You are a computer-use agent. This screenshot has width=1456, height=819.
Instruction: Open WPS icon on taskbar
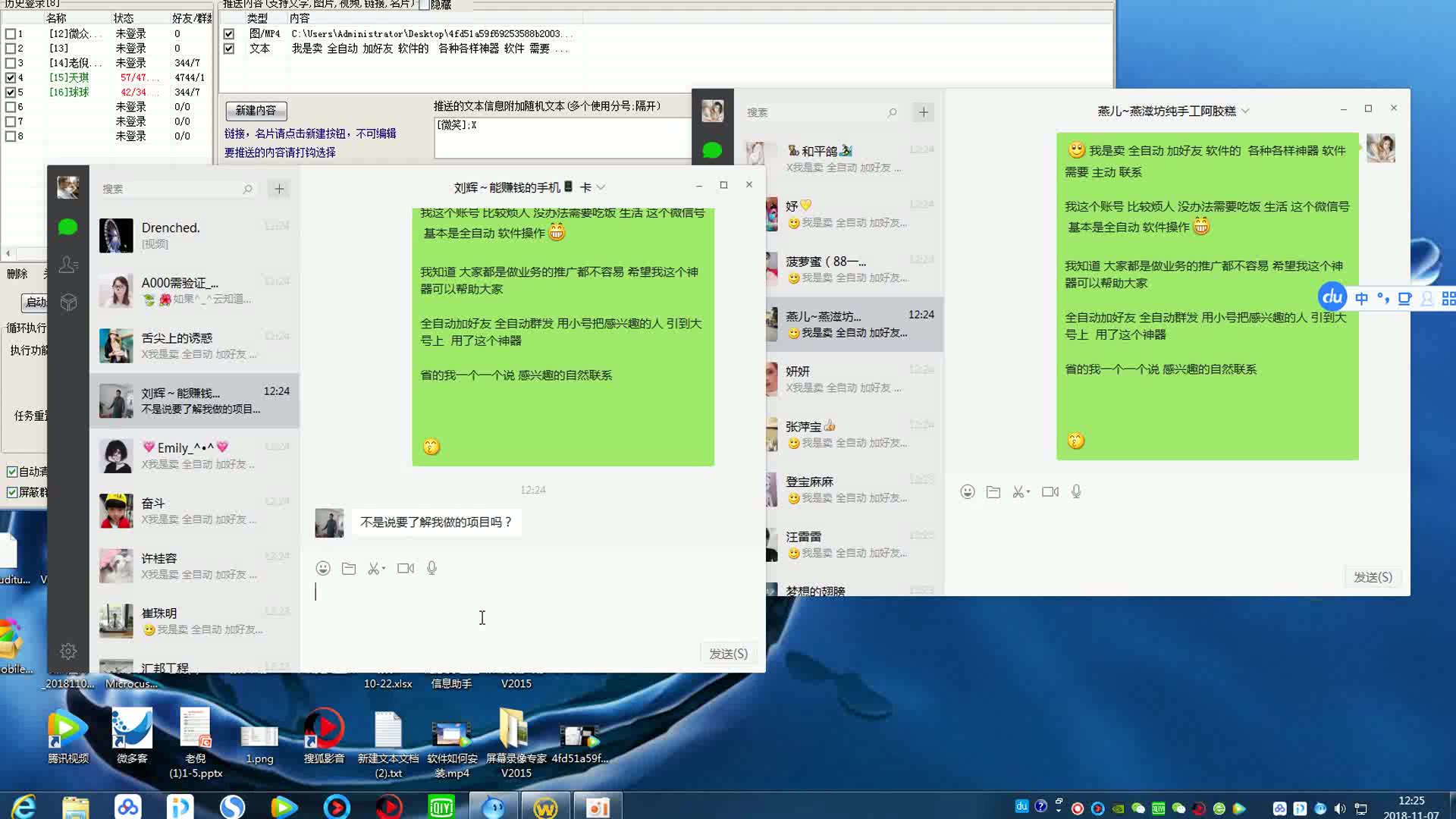pos(545,807)
